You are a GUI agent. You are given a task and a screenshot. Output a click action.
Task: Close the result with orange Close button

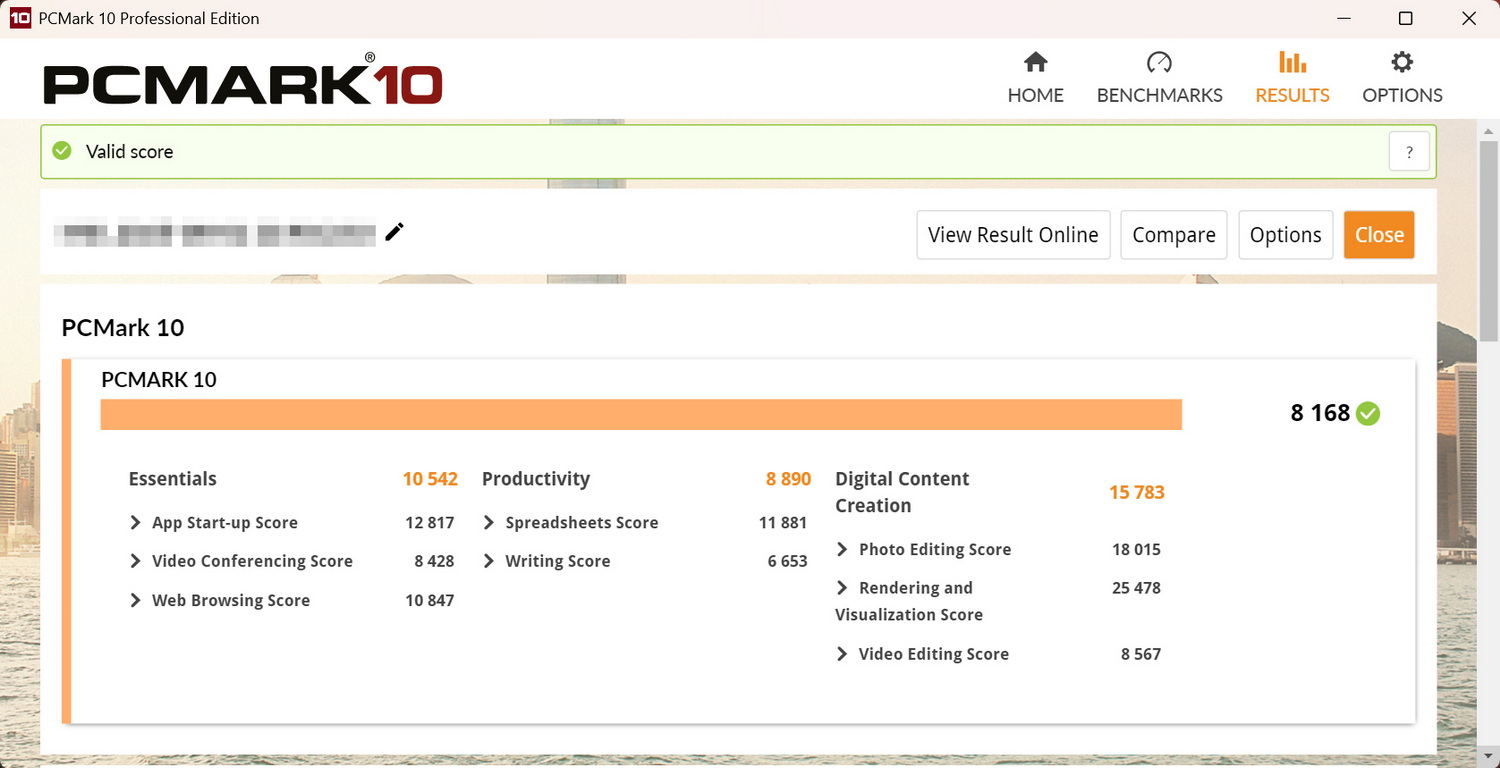coord(1379,235)
